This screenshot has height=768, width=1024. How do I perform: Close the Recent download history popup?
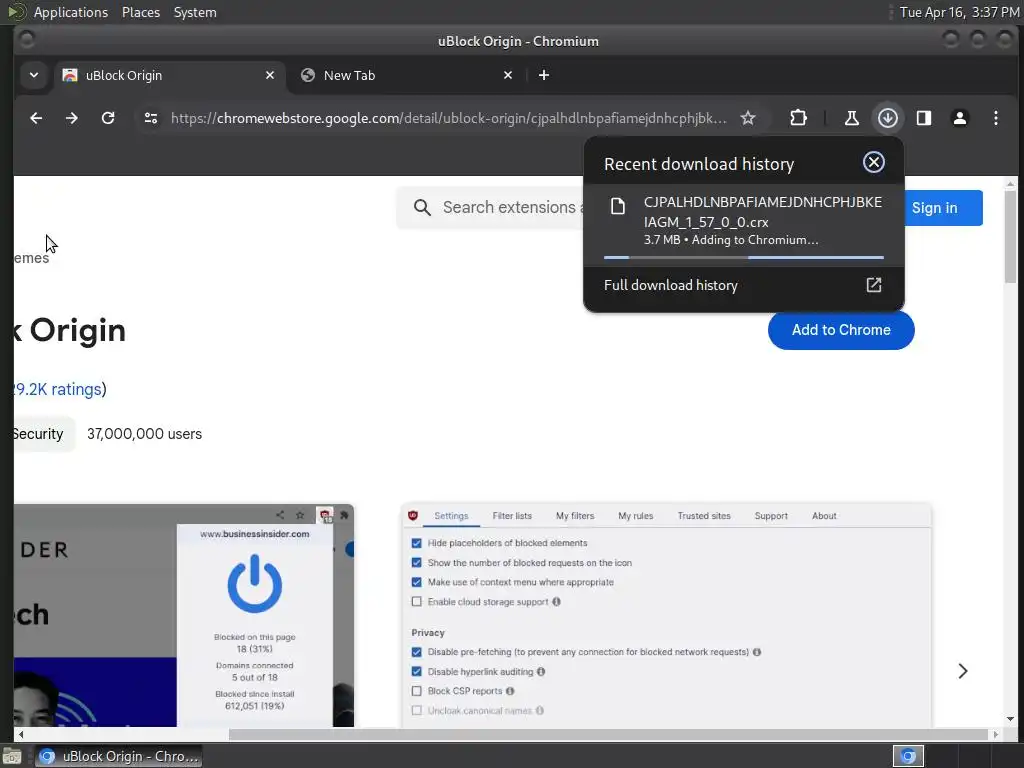point(874,162)
